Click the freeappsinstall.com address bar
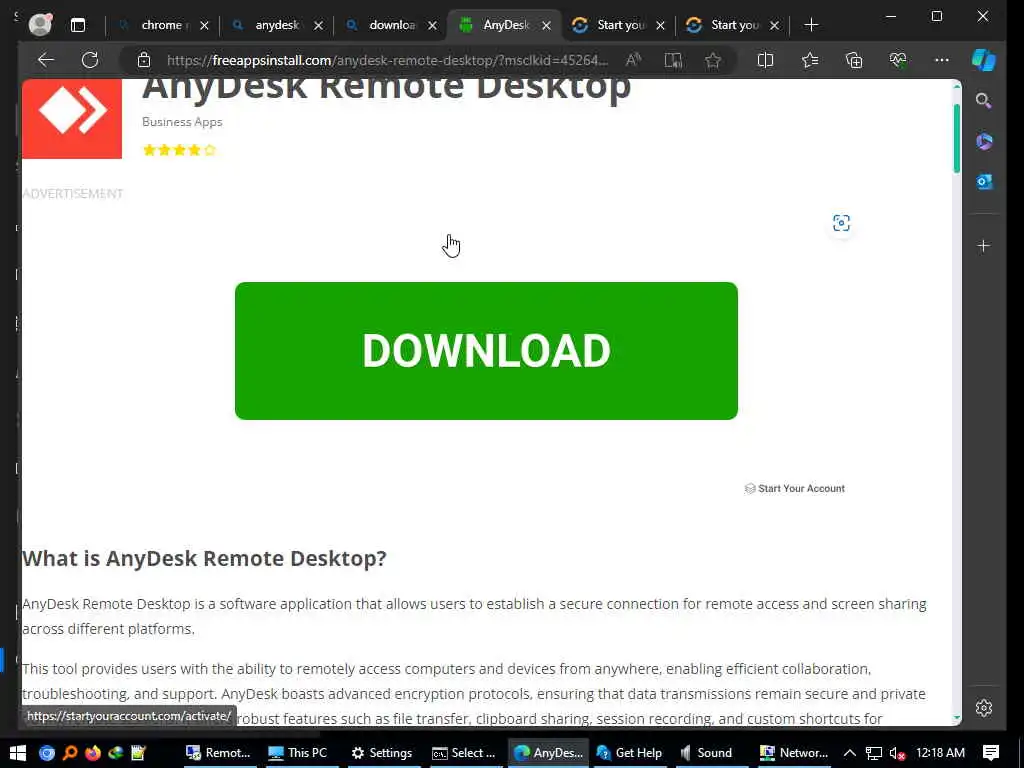 pyautogui.click(x=387, y=60)
